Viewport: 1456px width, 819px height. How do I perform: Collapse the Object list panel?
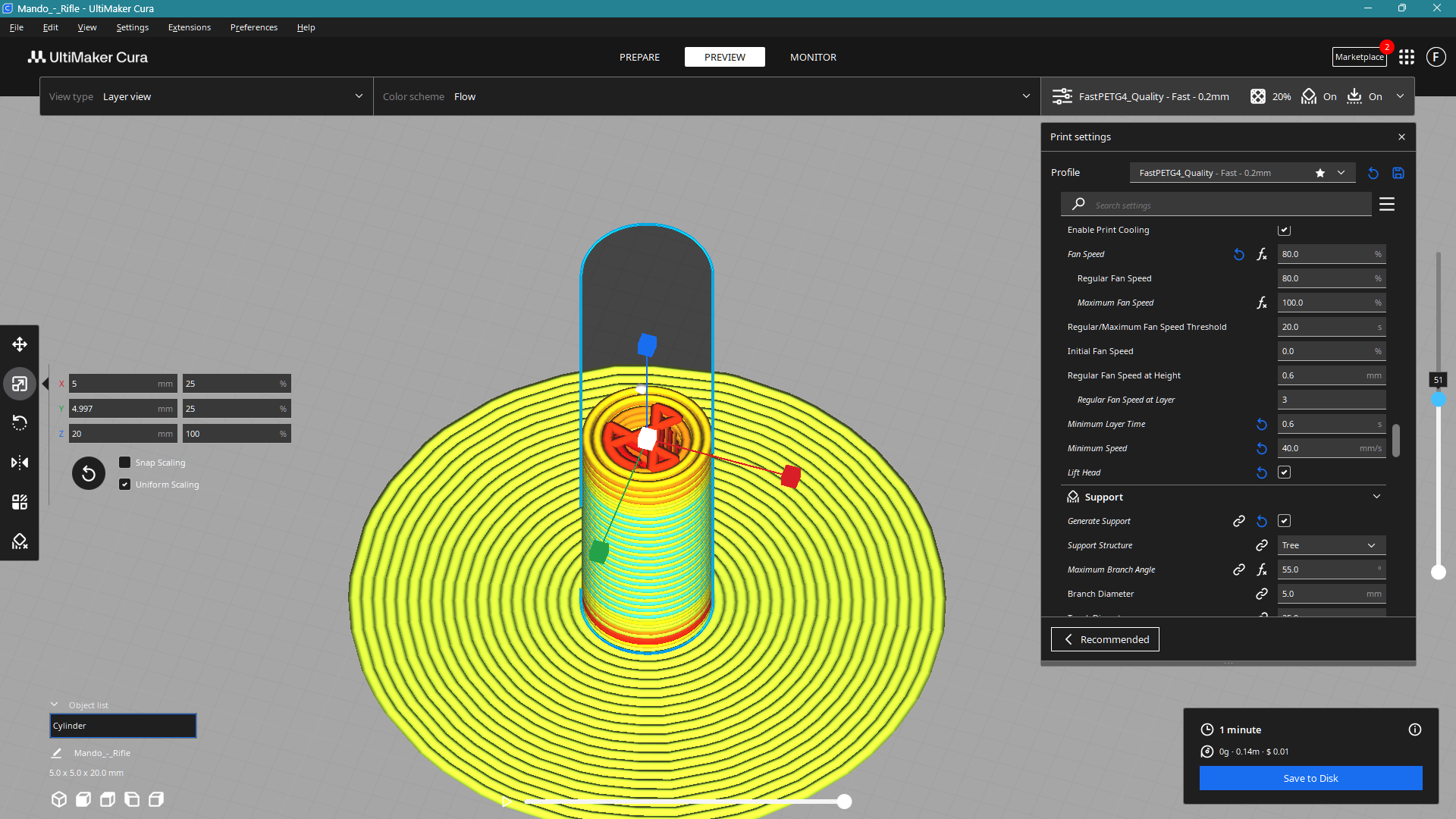54,703
